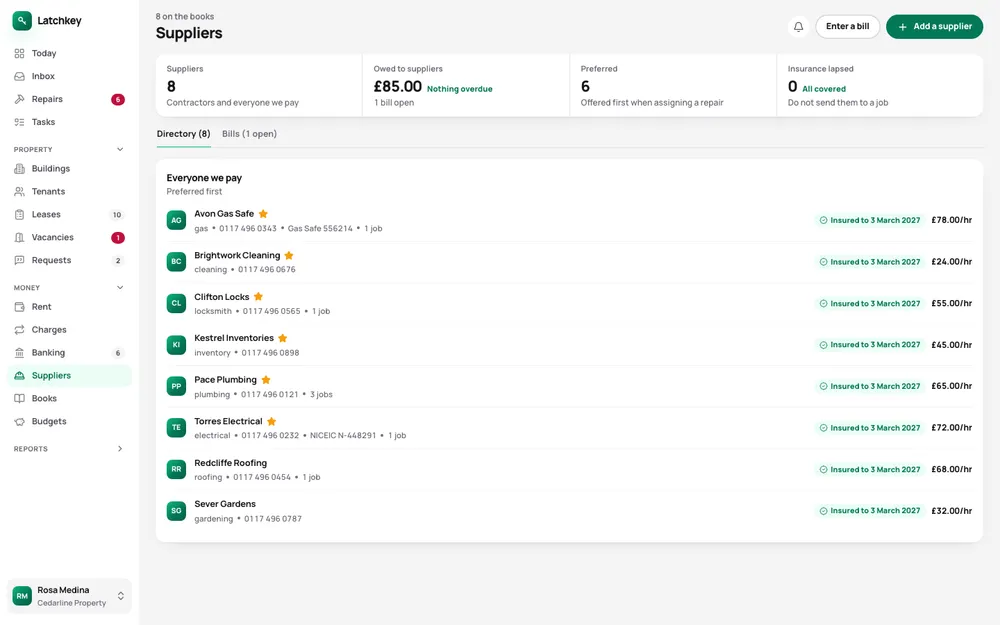Click the Vacancies door icon
The width and height of the screenshot is (1000, 625).
pyautogui.click(x=20, y=238)
